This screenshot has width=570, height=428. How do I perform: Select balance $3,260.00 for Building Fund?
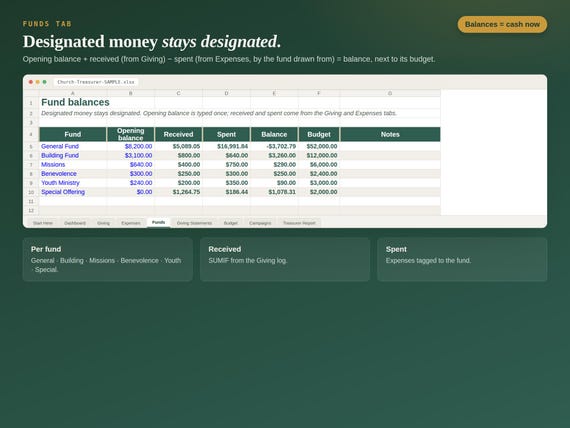[274, 155]
